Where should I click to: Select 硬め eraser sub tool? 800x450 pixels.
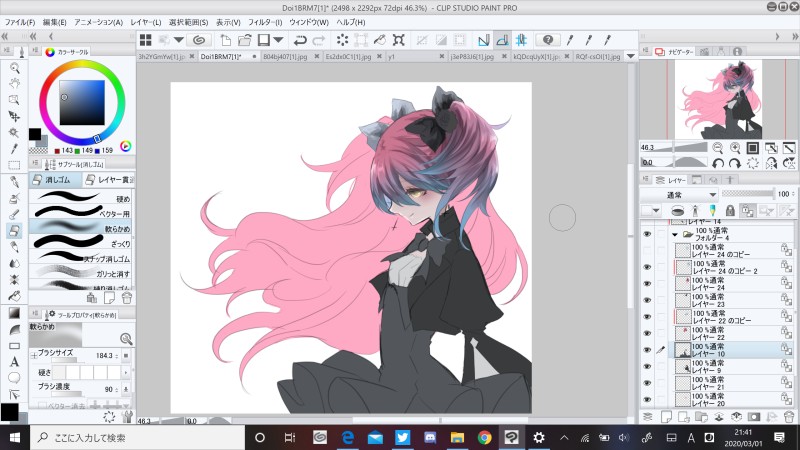pyautogui.click(x=82, y=198)
